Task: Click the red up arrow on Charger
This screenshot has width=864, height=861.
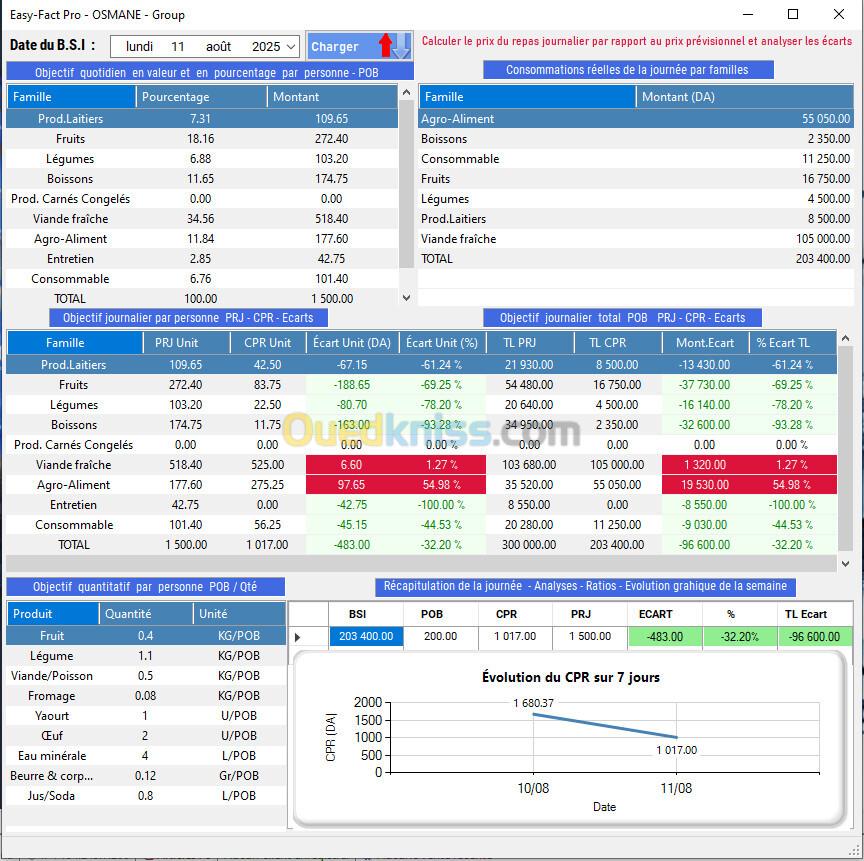Action: click(386, 45)
